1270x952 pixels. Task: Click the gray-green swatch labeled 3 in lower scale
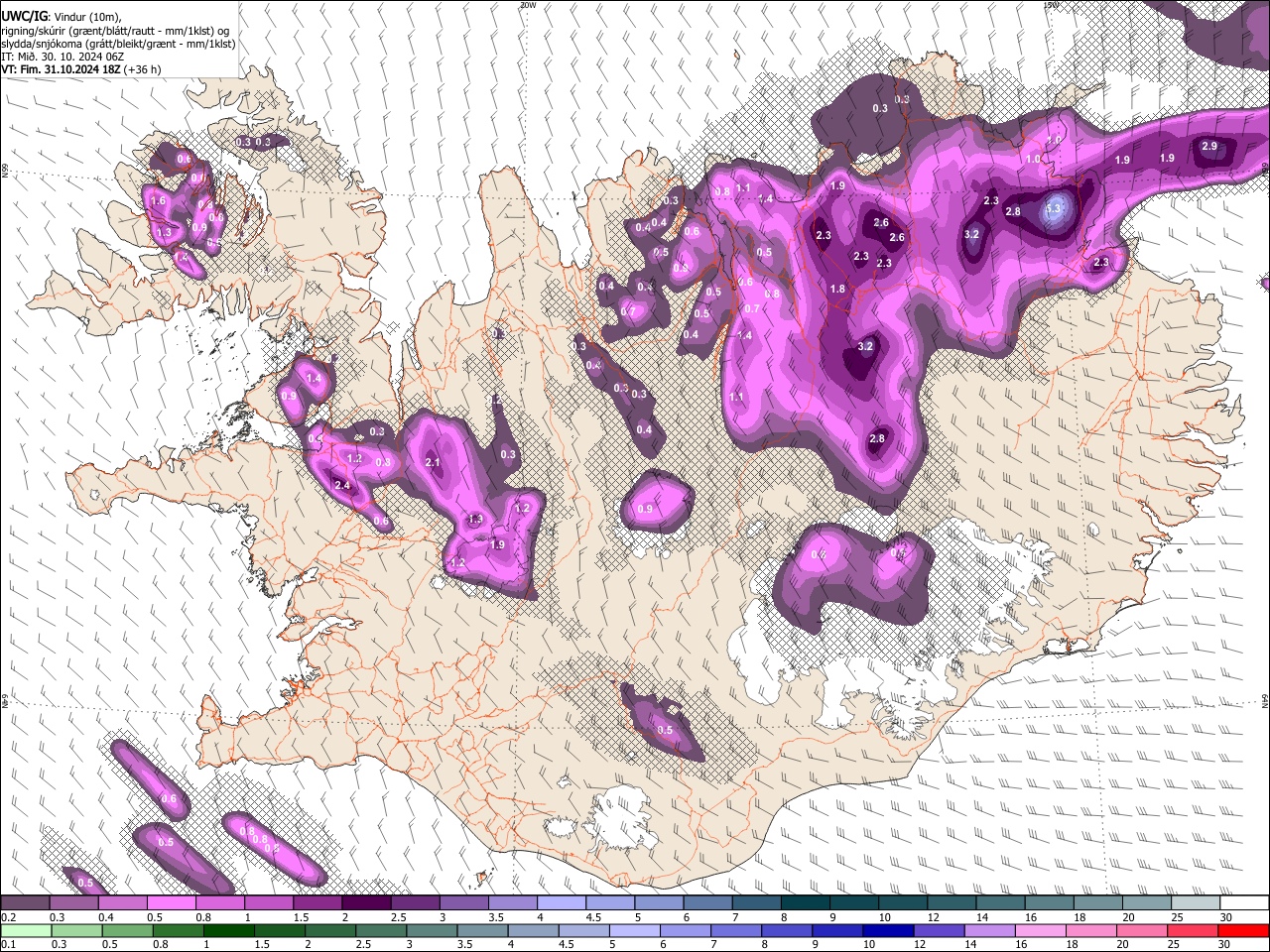coord(432,930)
